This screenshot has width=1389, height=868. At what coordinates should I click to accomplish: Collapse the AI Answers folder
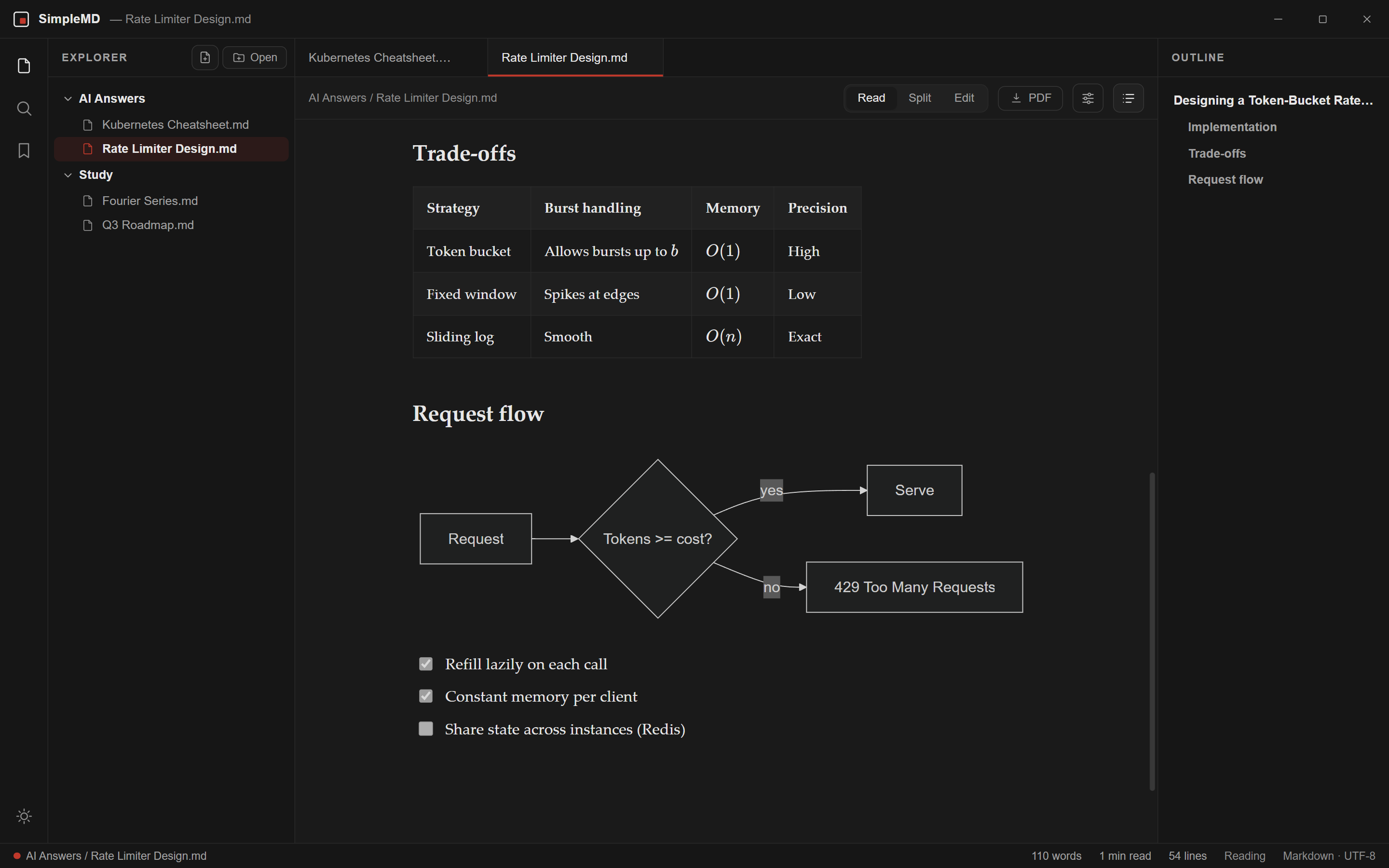[x=68, y=99]
